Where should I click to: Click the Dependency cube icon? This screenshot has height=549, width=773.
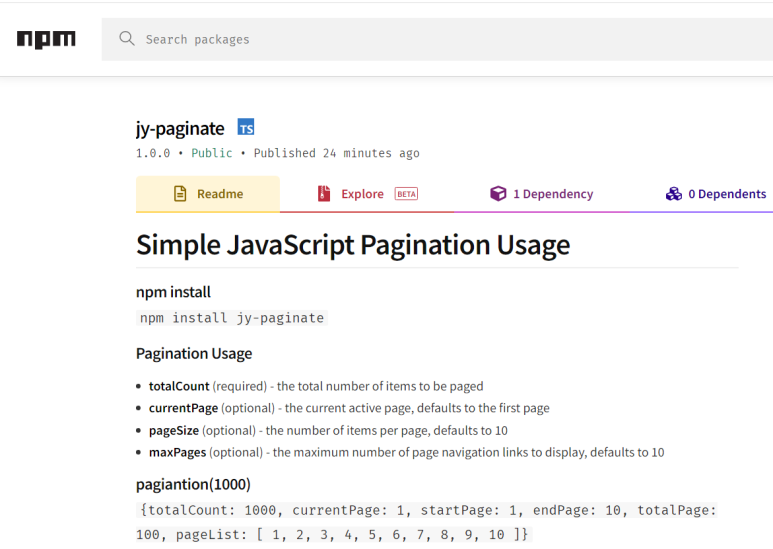coord(498,194)
